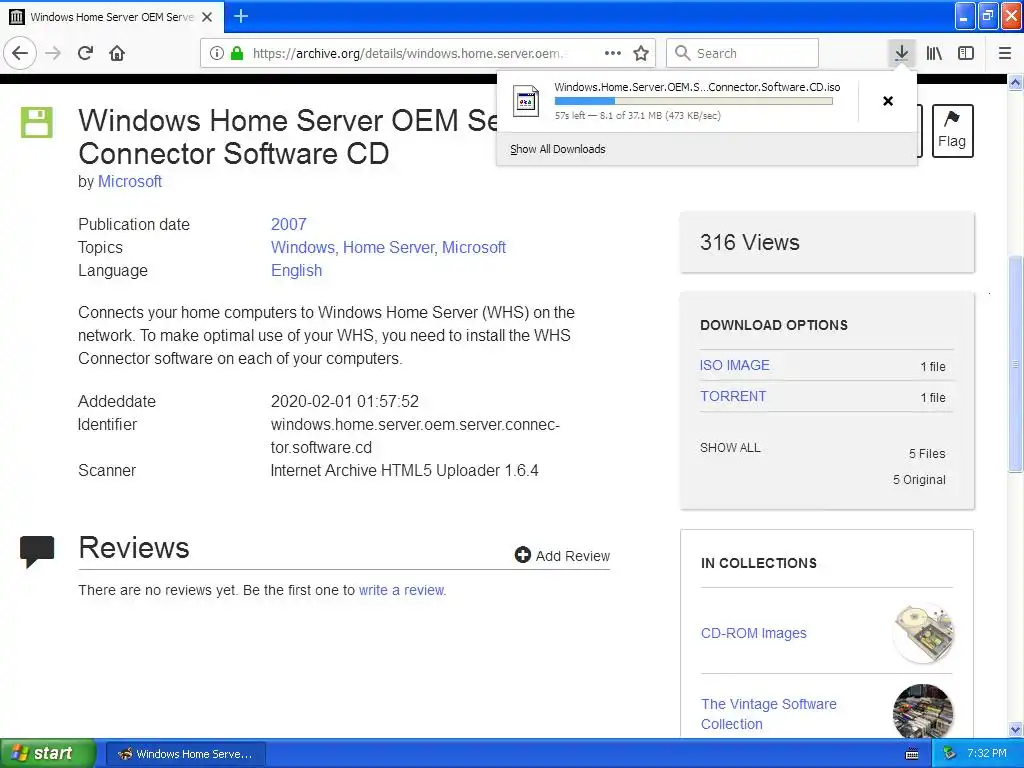1024x768 pixels.
Task: Cancel the ISO download with X
Action: click(888, 101)
